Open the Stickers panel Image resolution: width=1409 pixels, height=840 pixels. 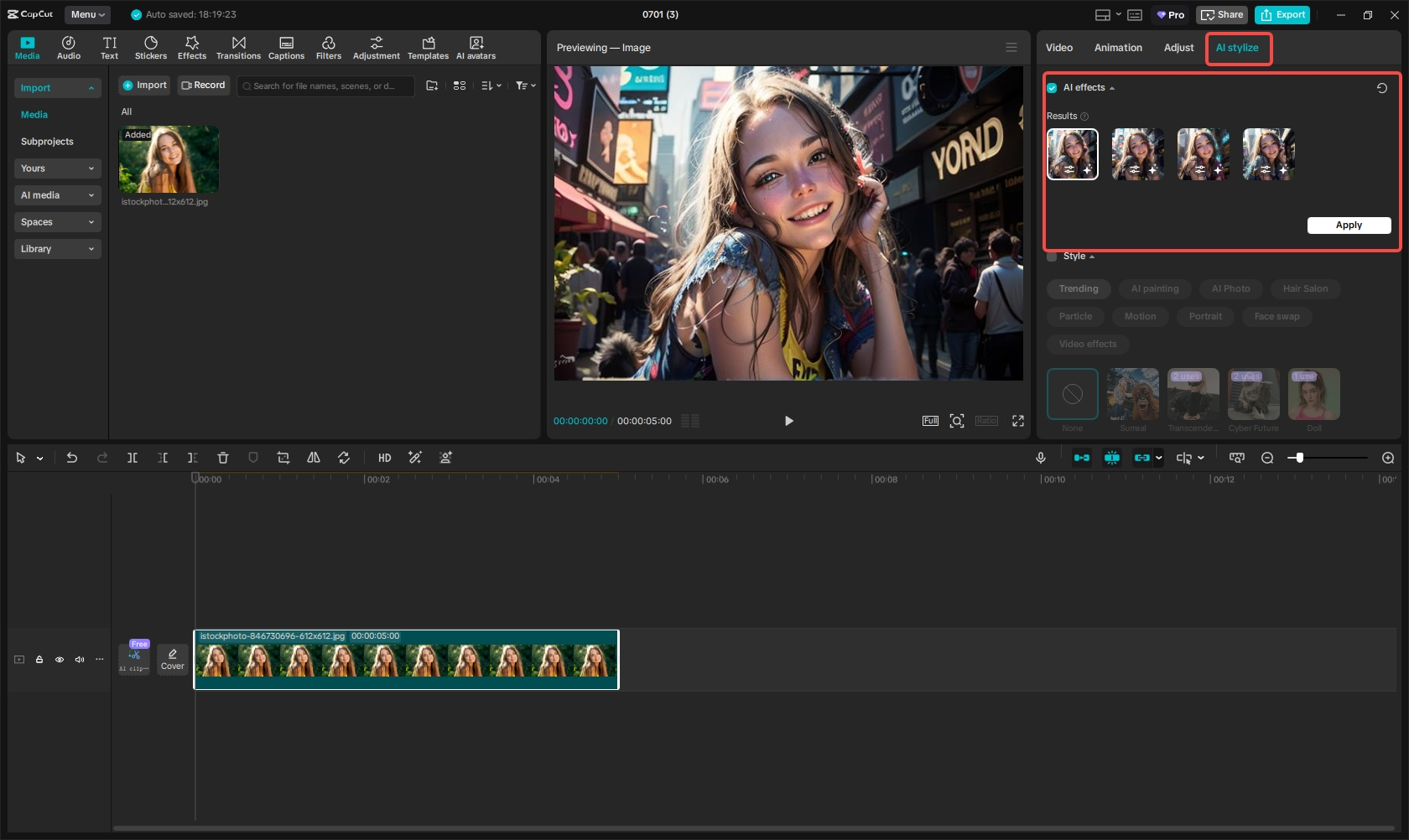[x=151, y=48]
